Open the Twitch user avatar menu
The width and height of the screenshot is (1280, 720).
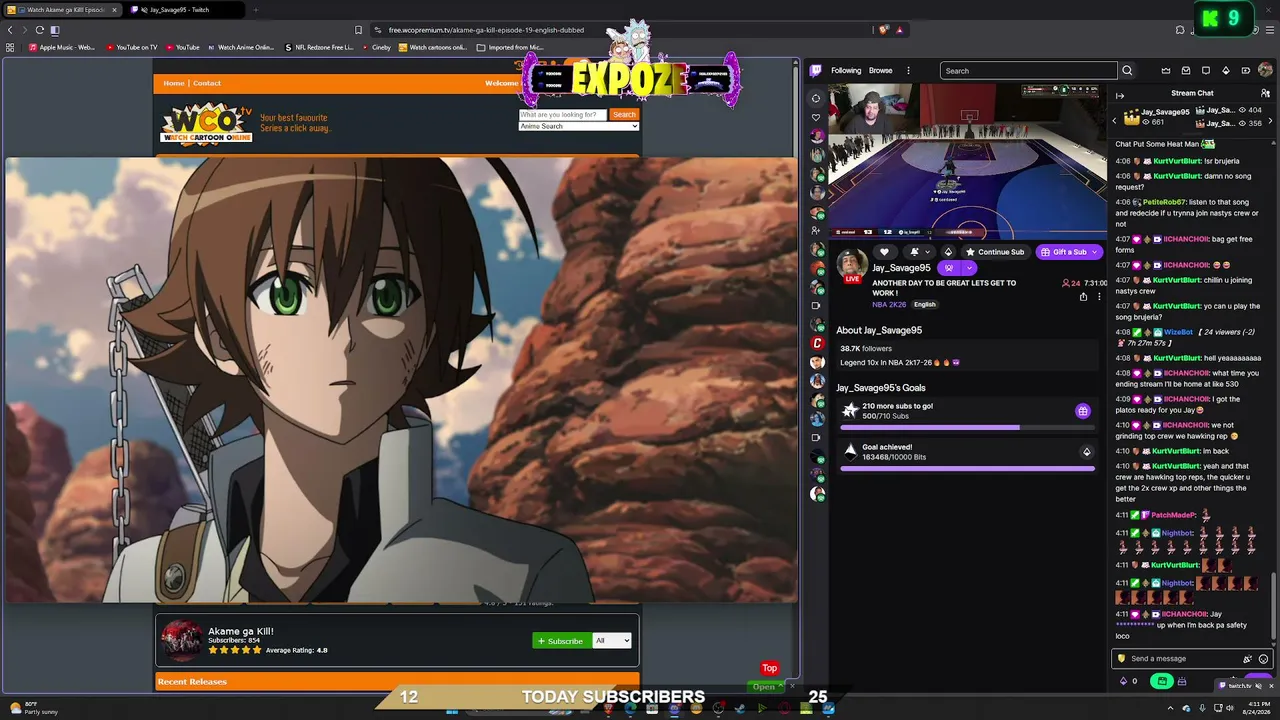pos(1265,71)
